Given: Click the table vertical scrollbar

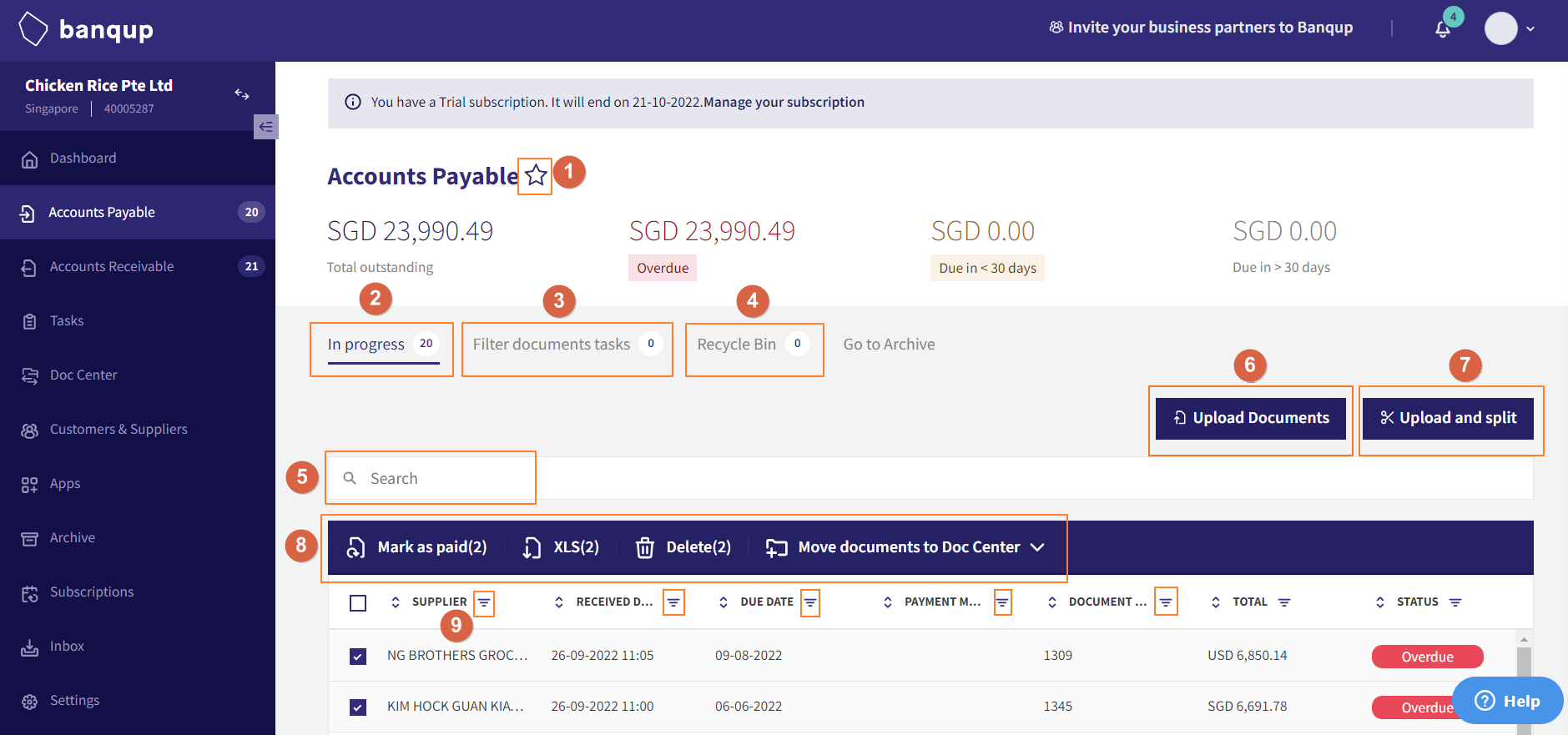Looking at the screenshot, I should [1524, 684].
